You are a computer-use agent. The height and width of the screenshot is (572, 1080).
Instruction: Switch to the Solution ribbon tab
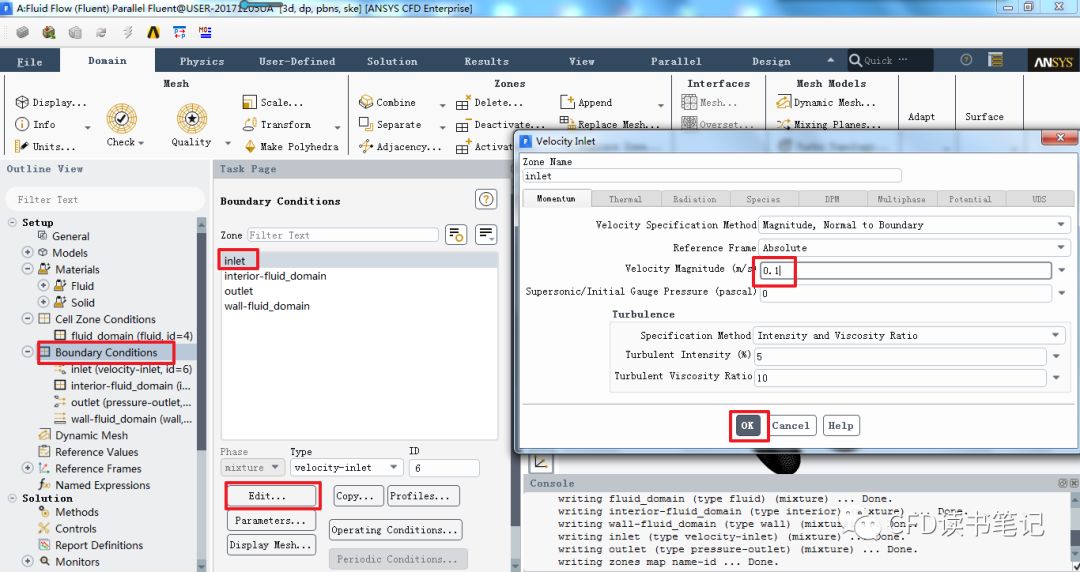coord(392,61)
